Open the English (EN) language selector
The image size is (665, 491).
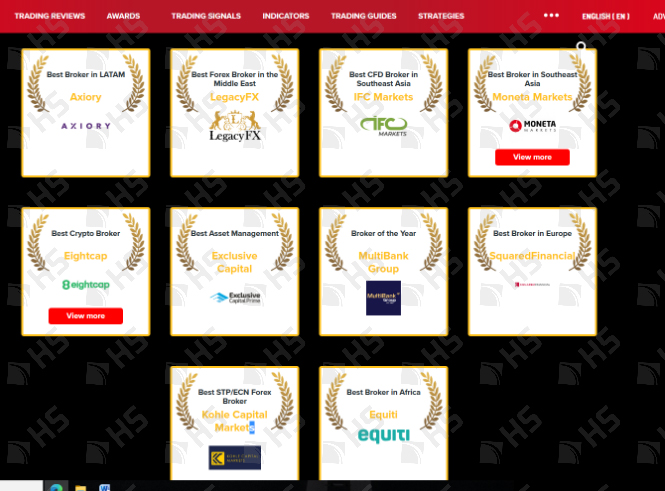click(606, 17)
